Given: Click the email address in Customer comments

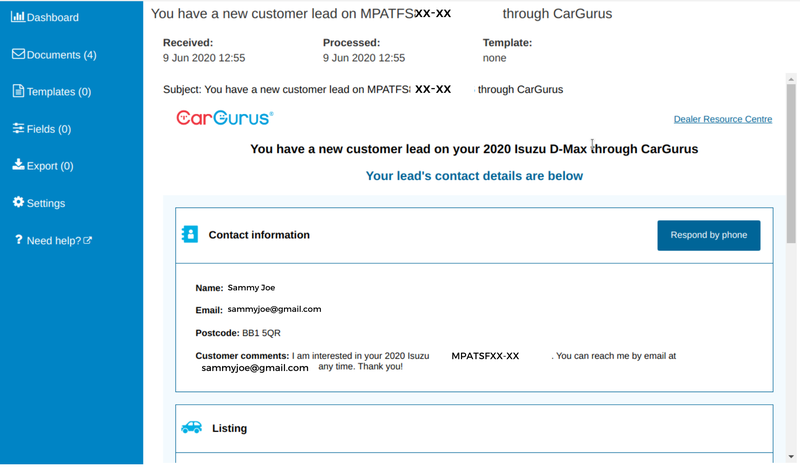Looking at the screenshot, I should tap(255, 368).
